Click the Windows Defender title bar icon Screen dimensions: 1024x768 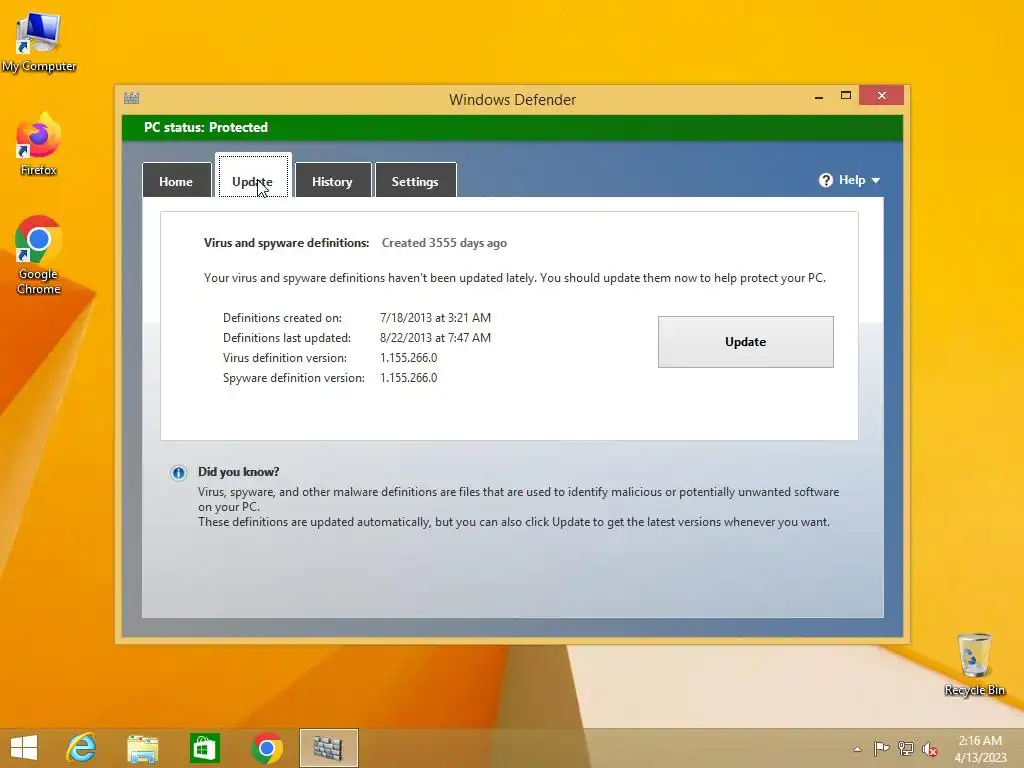click(131, 98)
